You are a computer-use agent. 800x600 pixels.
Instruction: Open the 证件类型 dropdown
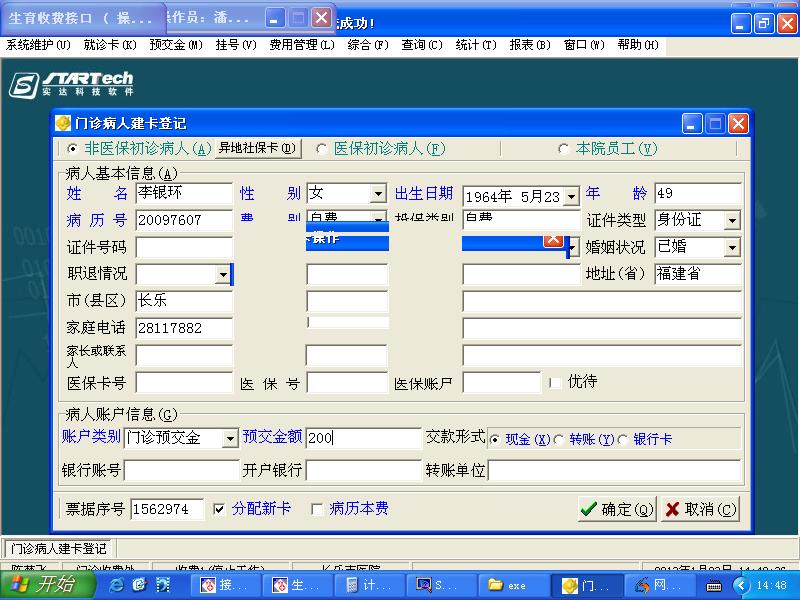732,220
